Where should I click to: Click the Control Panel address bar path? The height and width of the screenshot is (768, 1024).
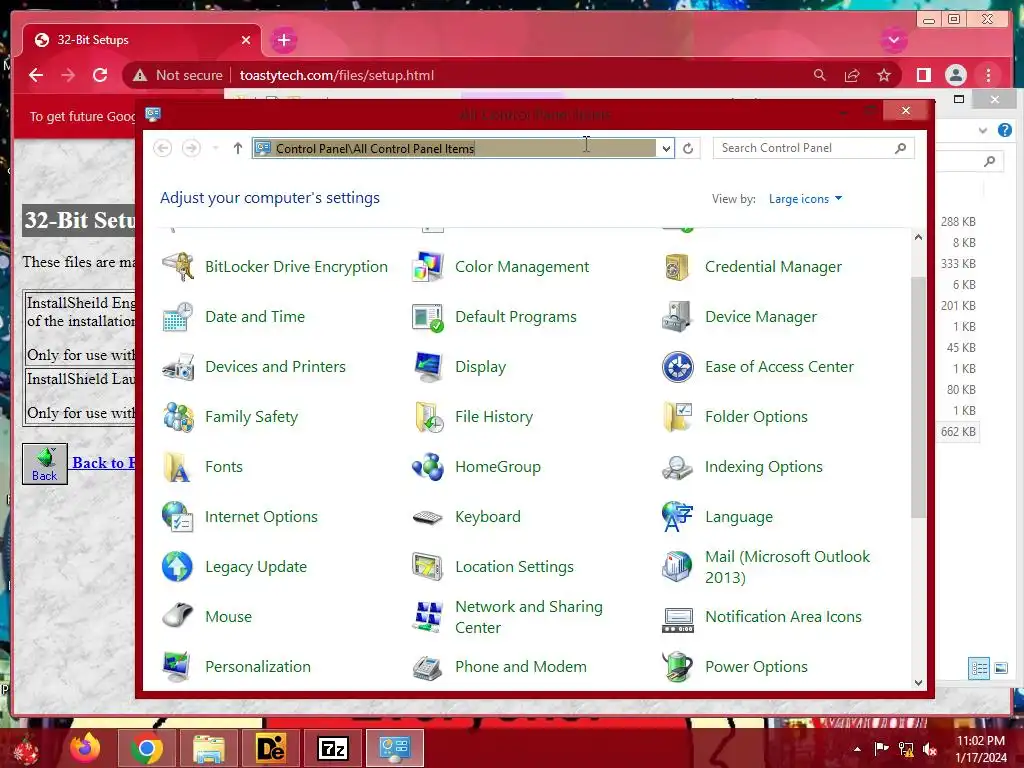click(375, 148)
